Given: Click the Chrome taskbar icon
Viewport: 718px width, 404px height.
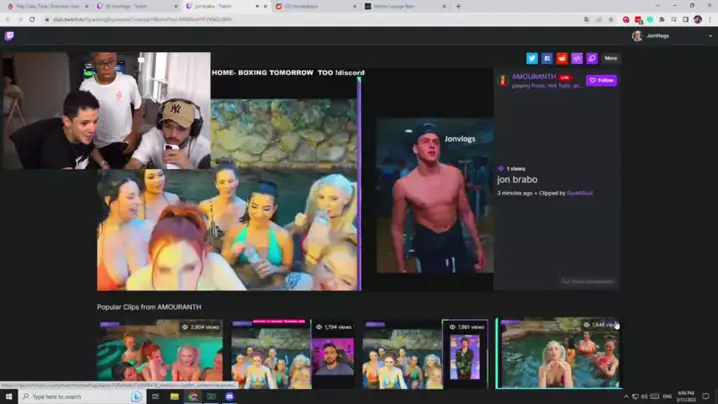Looking at the screenshot, I should tap(193, 396).
